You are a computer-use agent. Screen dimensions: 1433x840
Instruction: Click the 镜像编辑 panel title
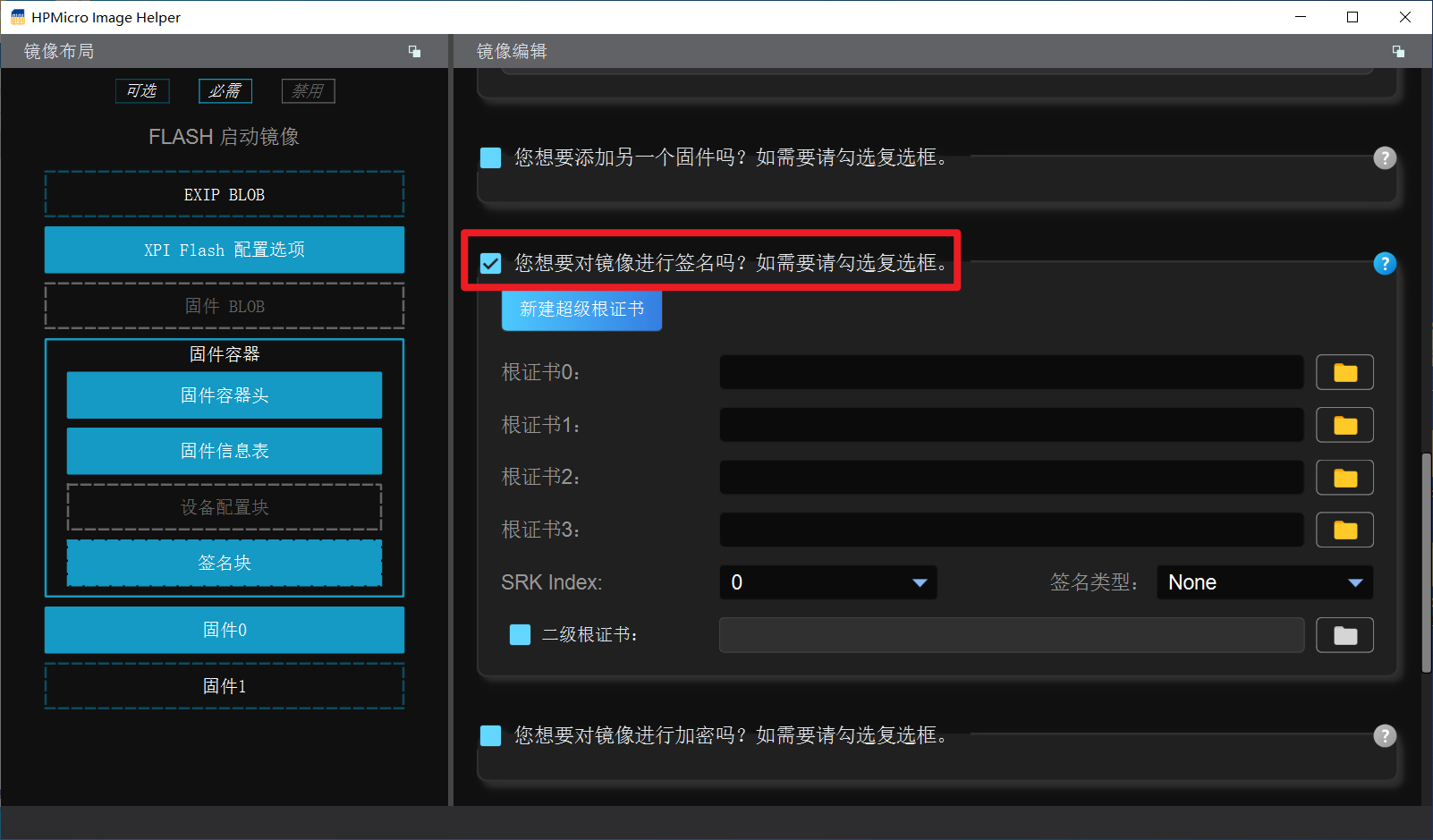tap(512, 51)
